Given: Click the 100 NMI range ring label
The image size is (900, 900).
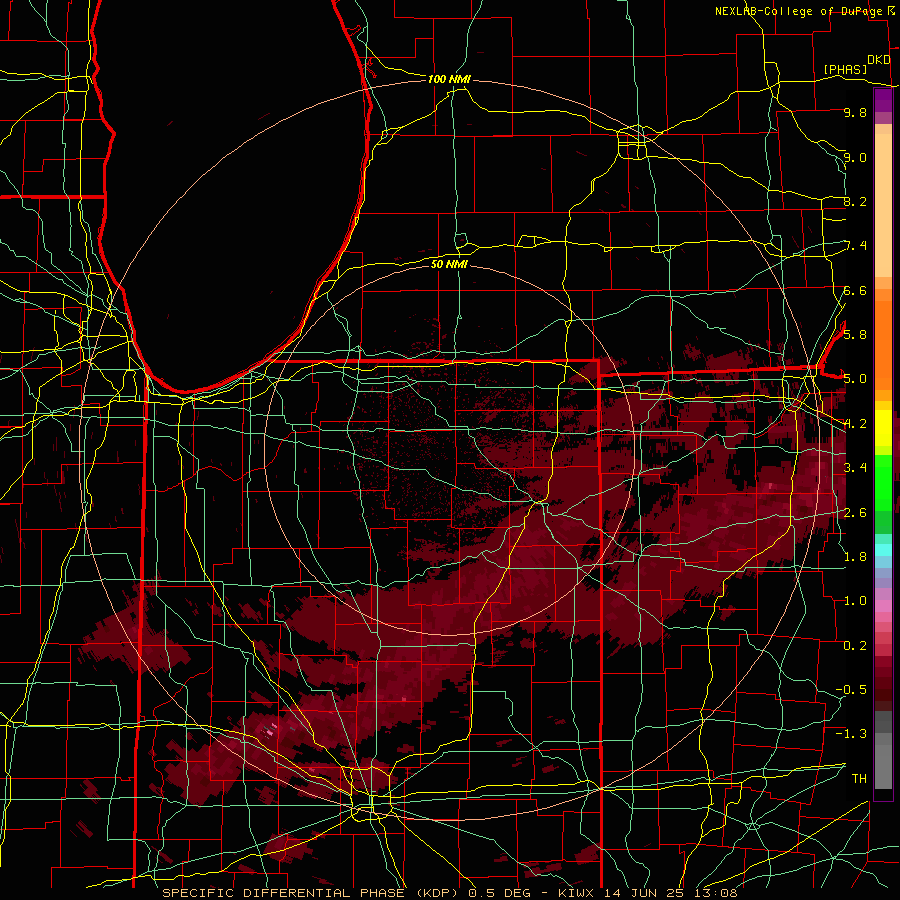Looking at the screenshot, I should [x=449, y=79].
